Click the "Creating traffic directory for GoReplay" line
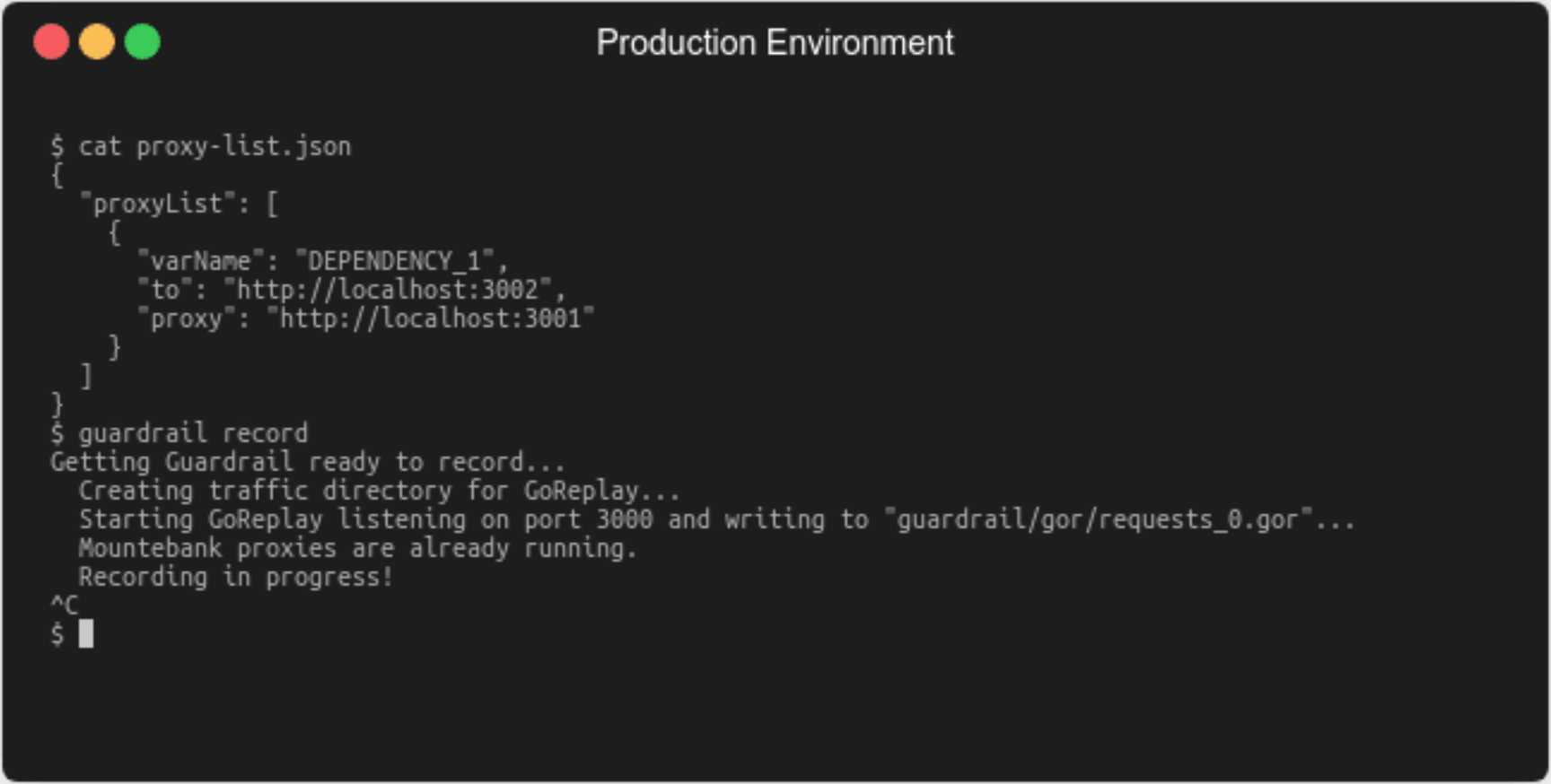The height and width of the screenshot is (784, 1551). click(x=379, y=491)
